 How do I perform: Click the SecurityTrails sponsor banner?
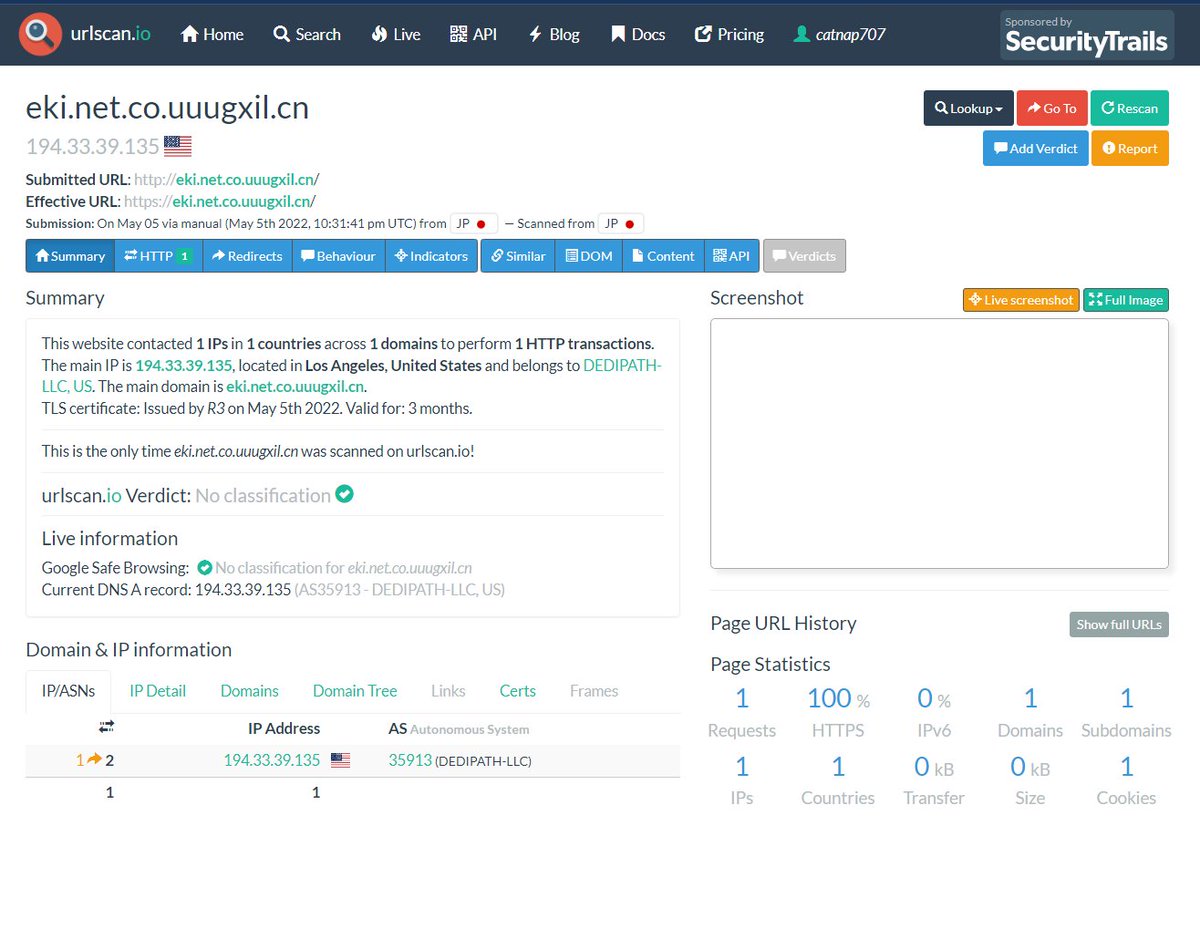[x=1087, y=35]
